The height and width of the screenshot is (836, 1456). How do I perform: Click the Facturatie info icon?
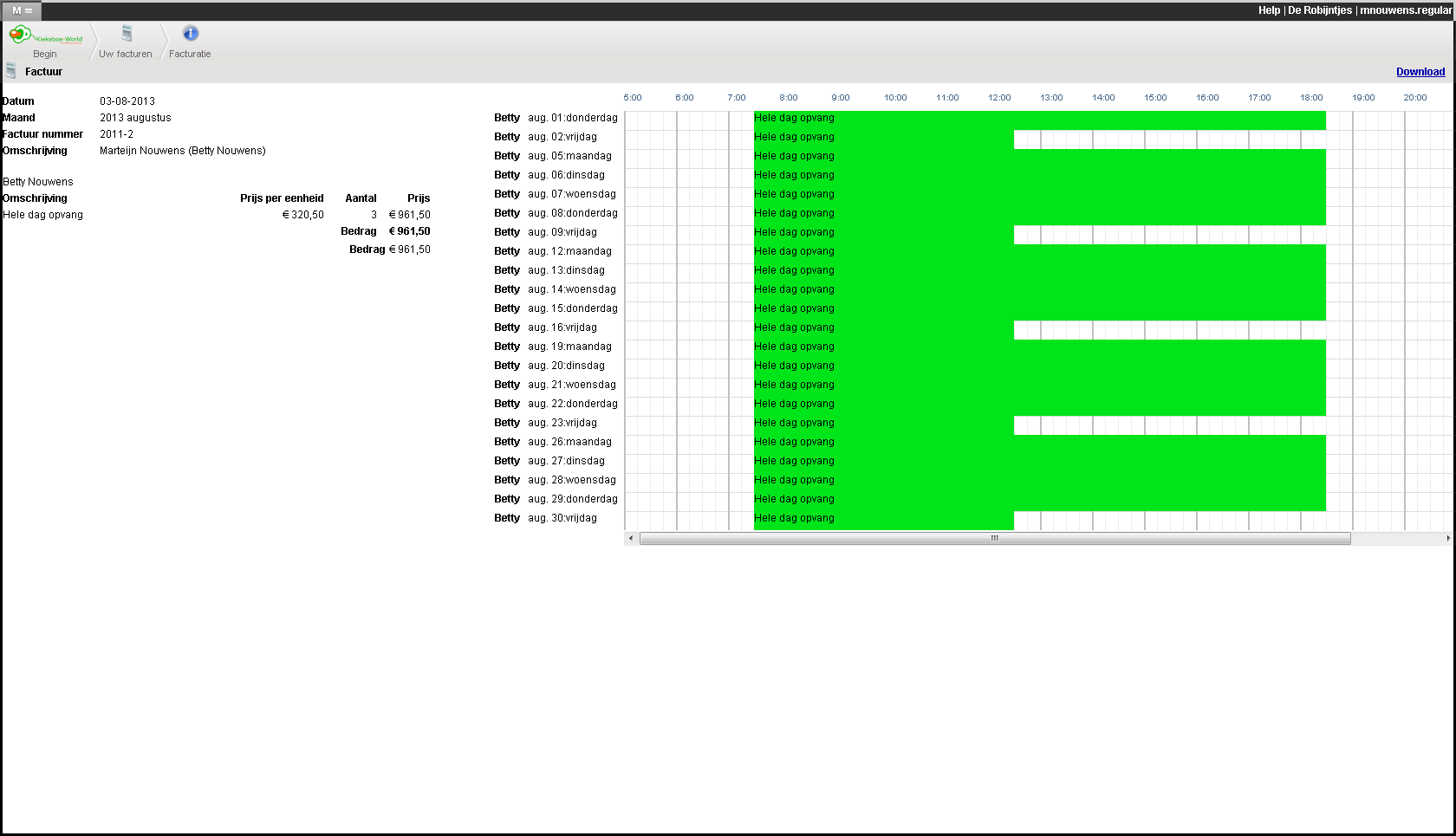(191, 34)
